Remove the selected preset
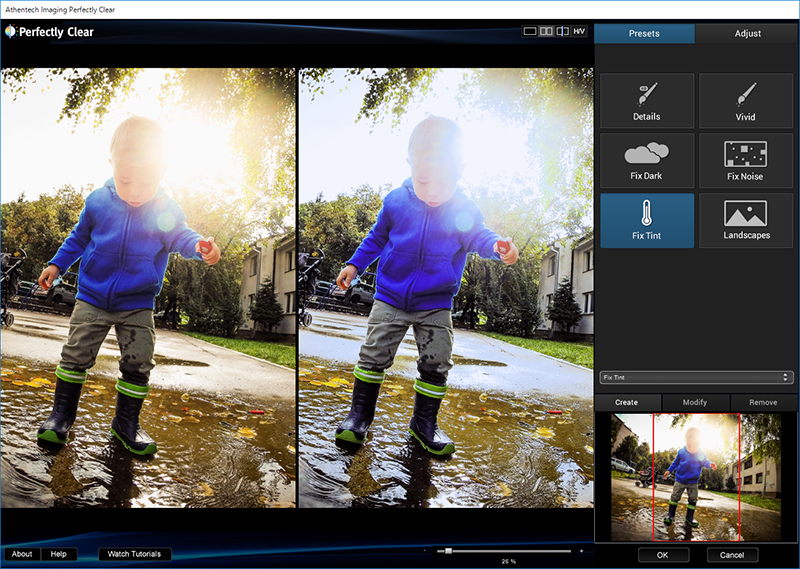800x569 pixels. pos(764,402)
